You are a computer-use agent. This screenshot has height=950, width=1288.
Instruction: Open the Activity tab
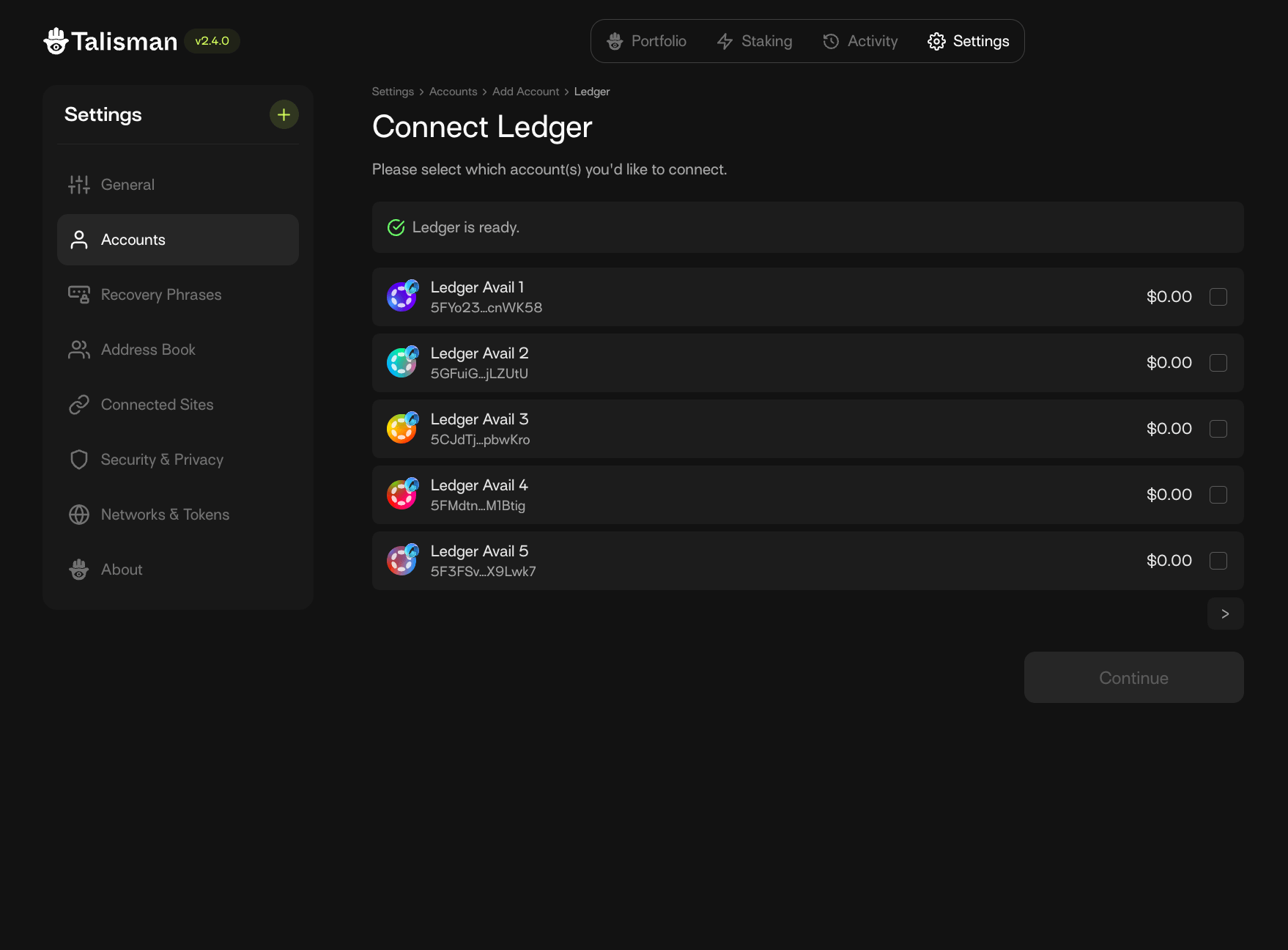point(860,41)
